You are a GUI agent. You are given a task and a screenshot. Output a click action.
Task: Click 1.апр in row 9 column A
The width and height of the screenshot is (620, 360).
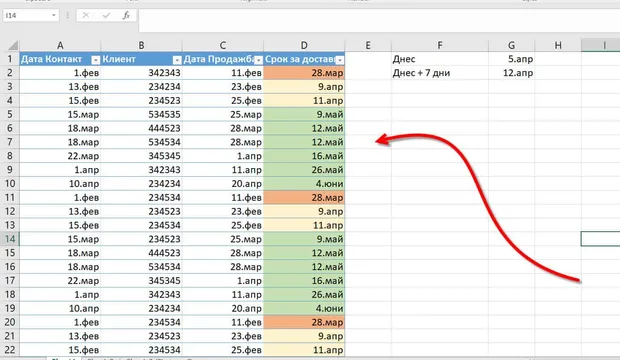click(60, 170)
